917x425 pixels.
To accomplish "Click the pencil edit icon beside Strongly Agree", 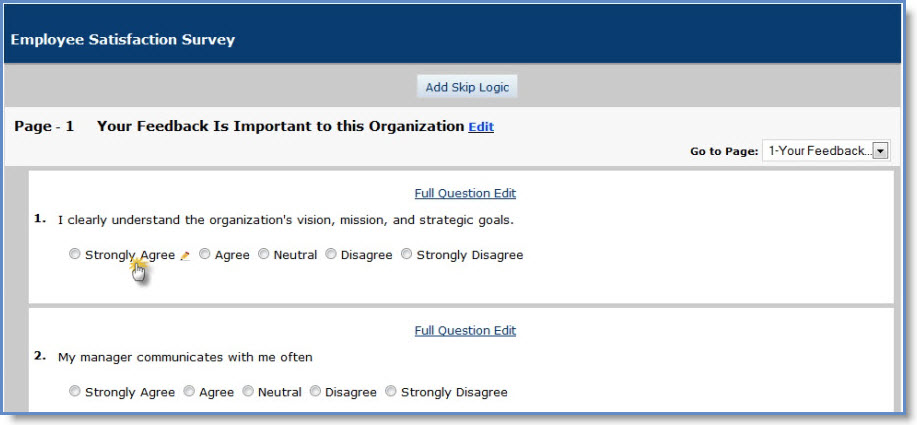I will click(x=184, y=256).
